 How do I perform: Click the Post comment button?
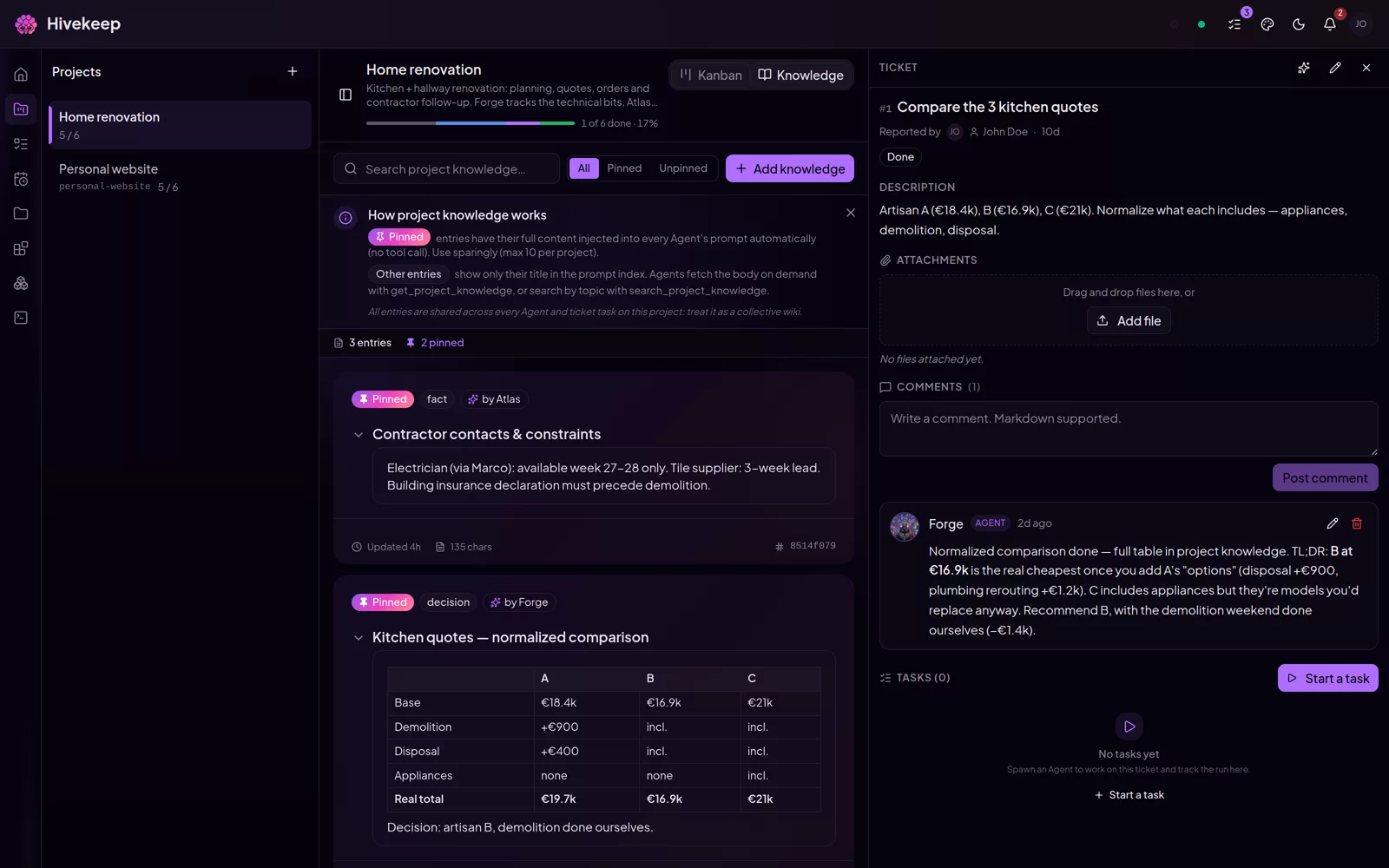point(1325,477)
